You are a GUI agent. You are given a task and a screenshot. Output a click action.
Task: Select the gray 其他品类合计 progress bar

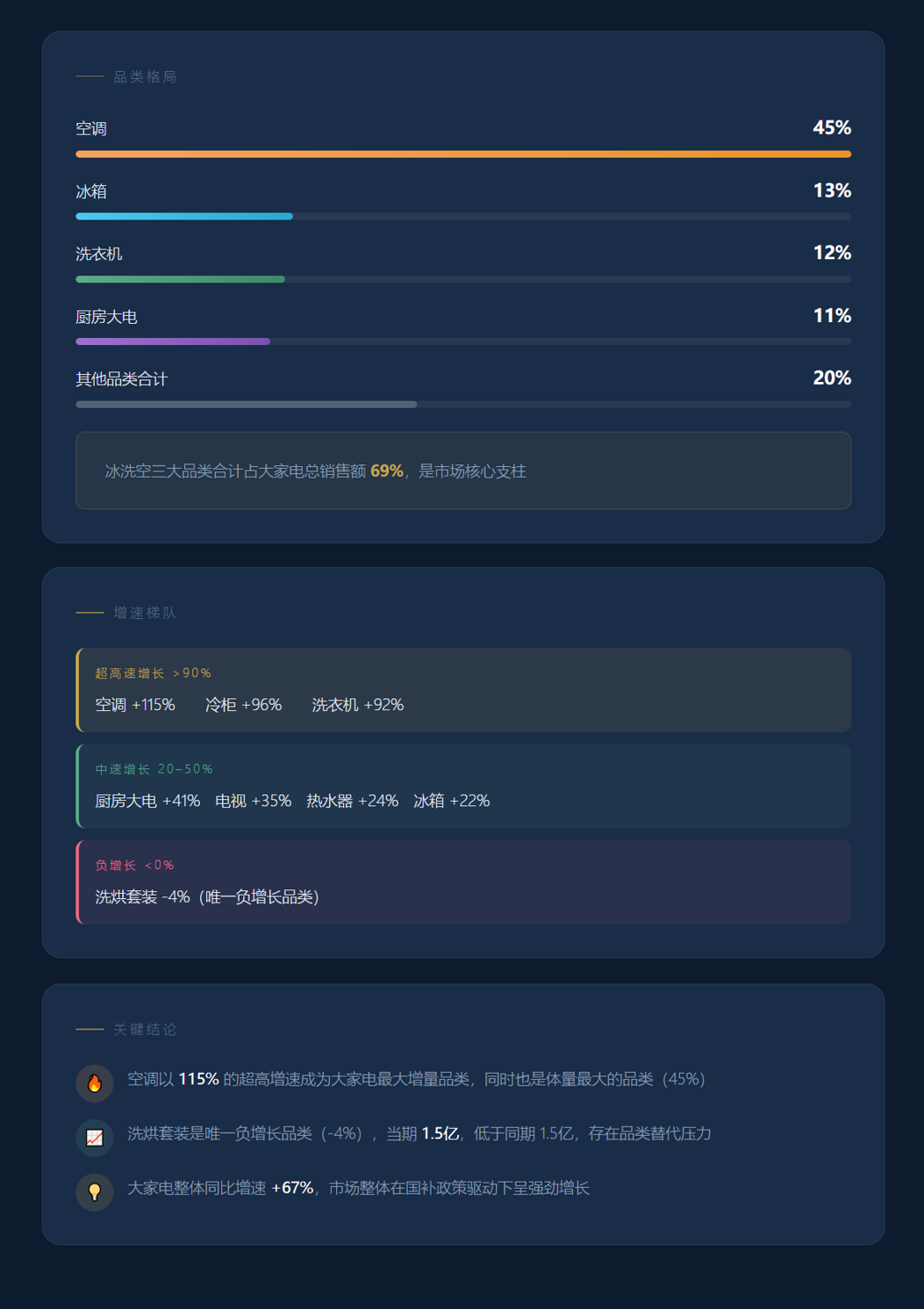[x=247, y=405]
